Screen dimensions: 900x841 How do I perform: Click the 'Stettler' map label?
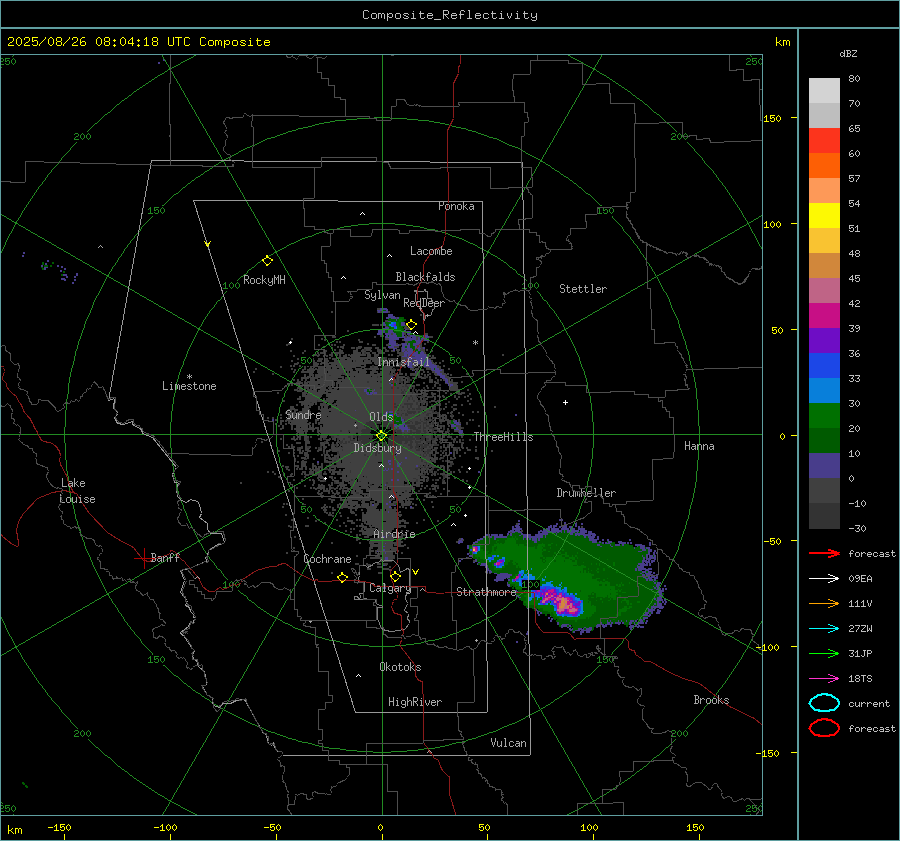point(583,289)
